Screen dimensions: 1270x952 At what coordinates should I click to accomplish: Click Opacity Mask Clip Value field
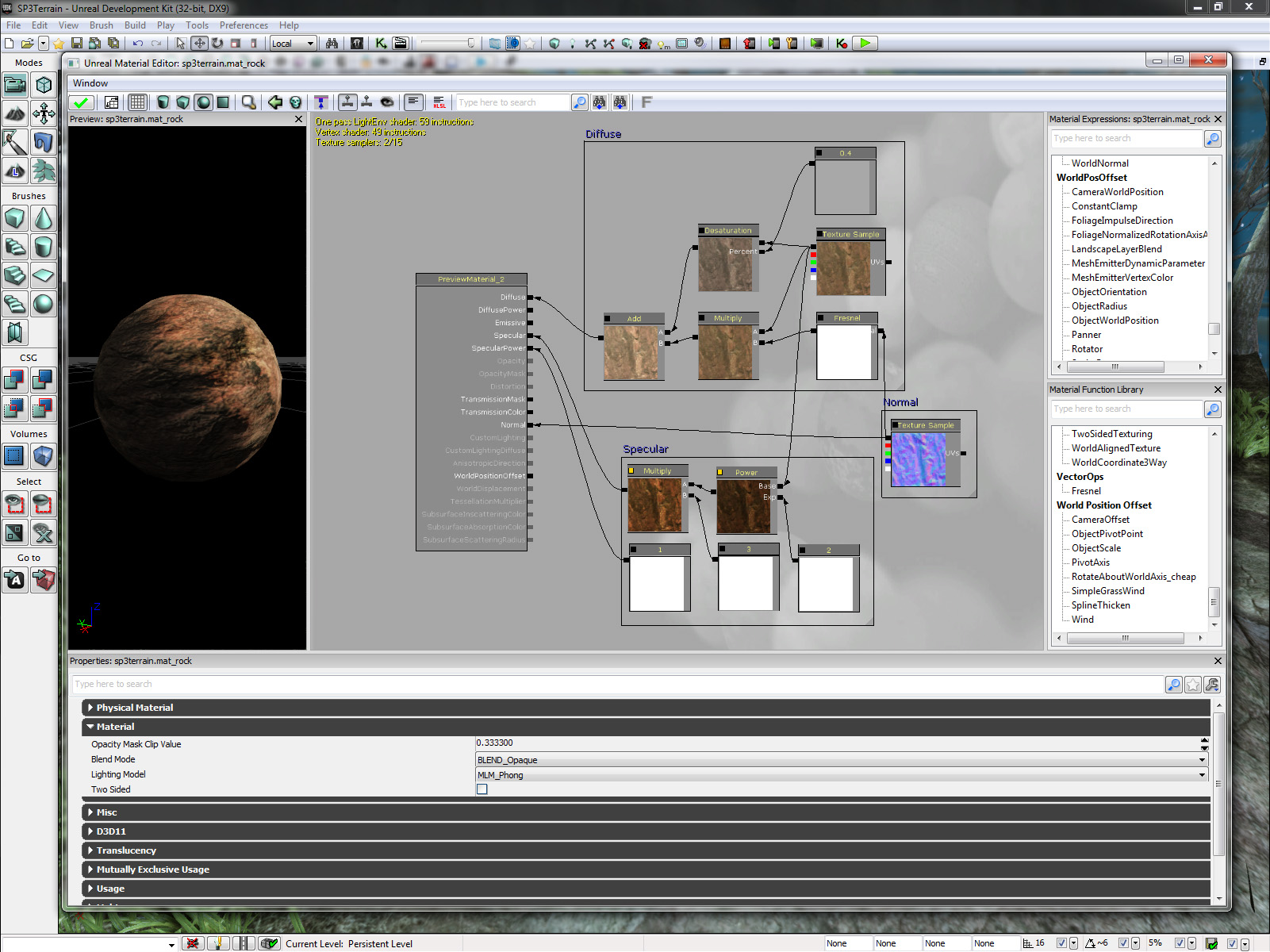point(837,743)
